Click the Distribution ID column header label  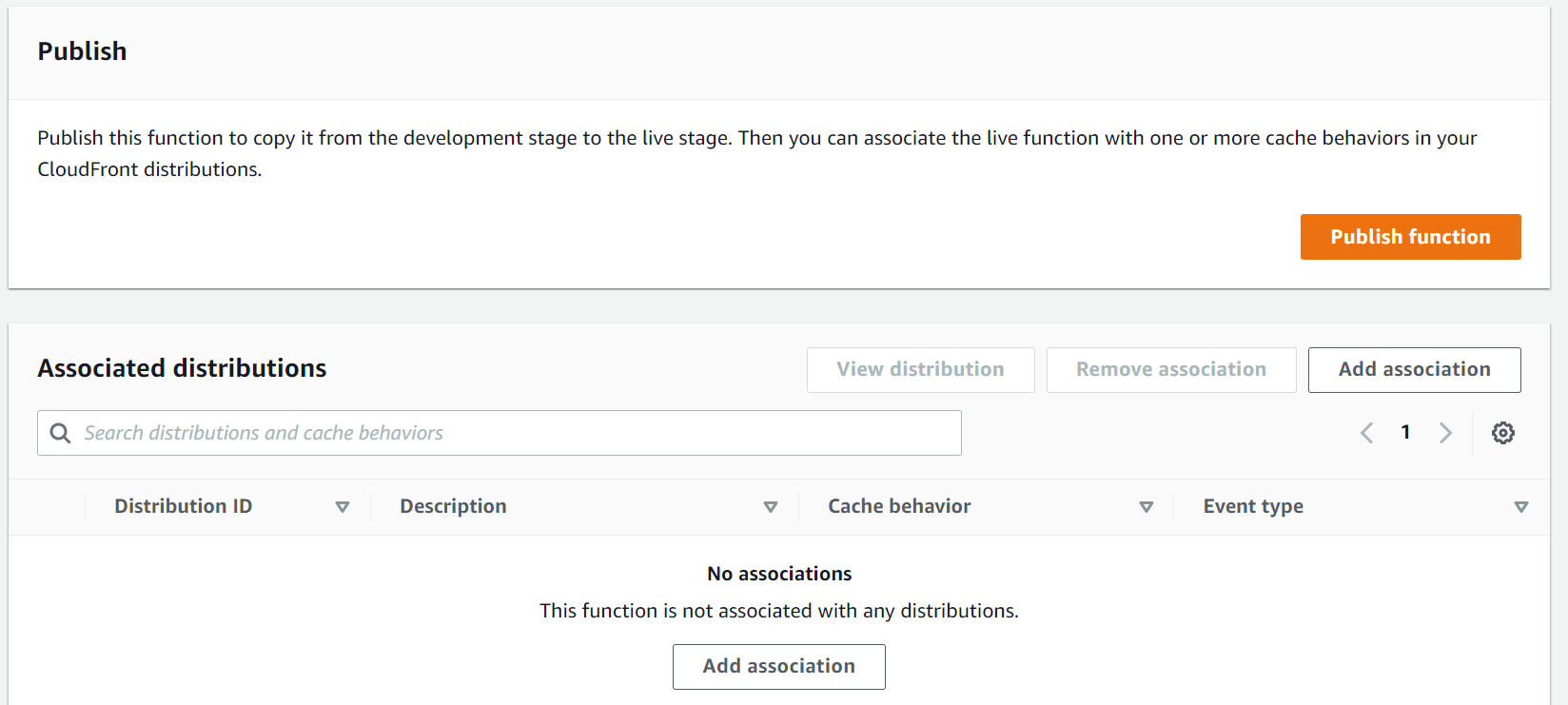tap(184, 506)
